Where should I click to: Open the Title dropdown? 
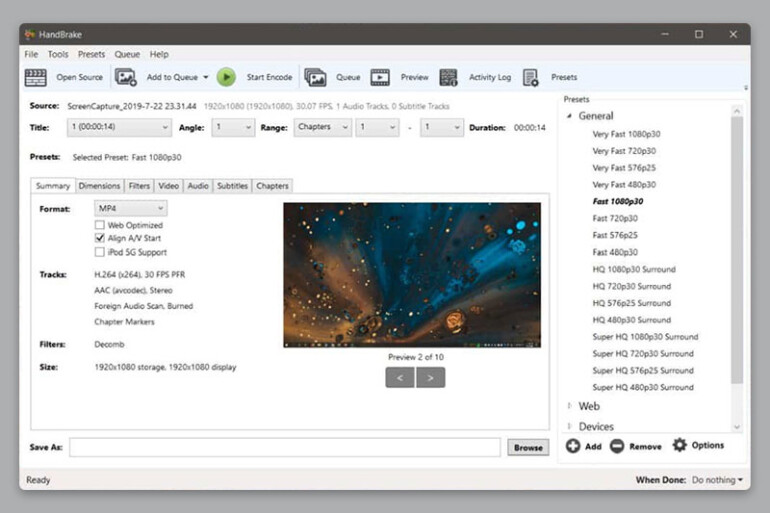coord(119,127)
